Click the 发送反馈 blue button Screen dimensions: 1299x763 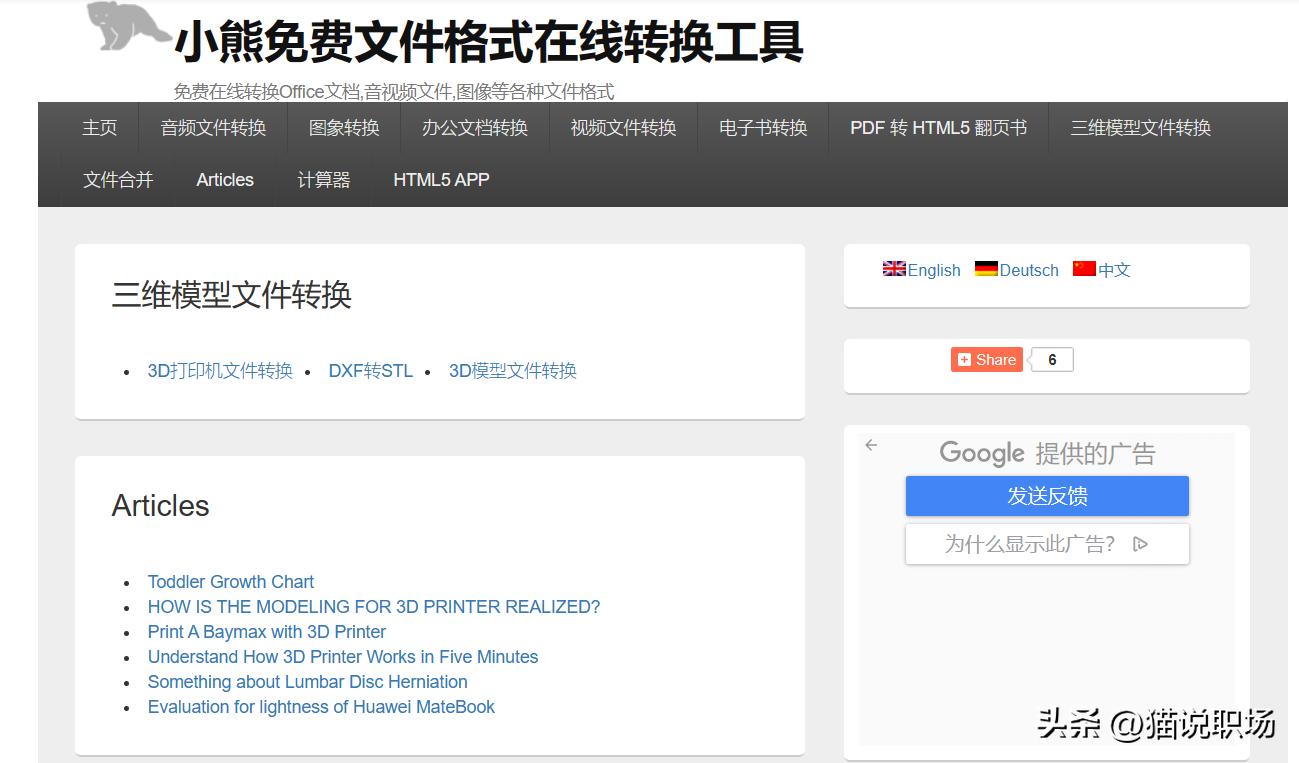pos(1046,495)
